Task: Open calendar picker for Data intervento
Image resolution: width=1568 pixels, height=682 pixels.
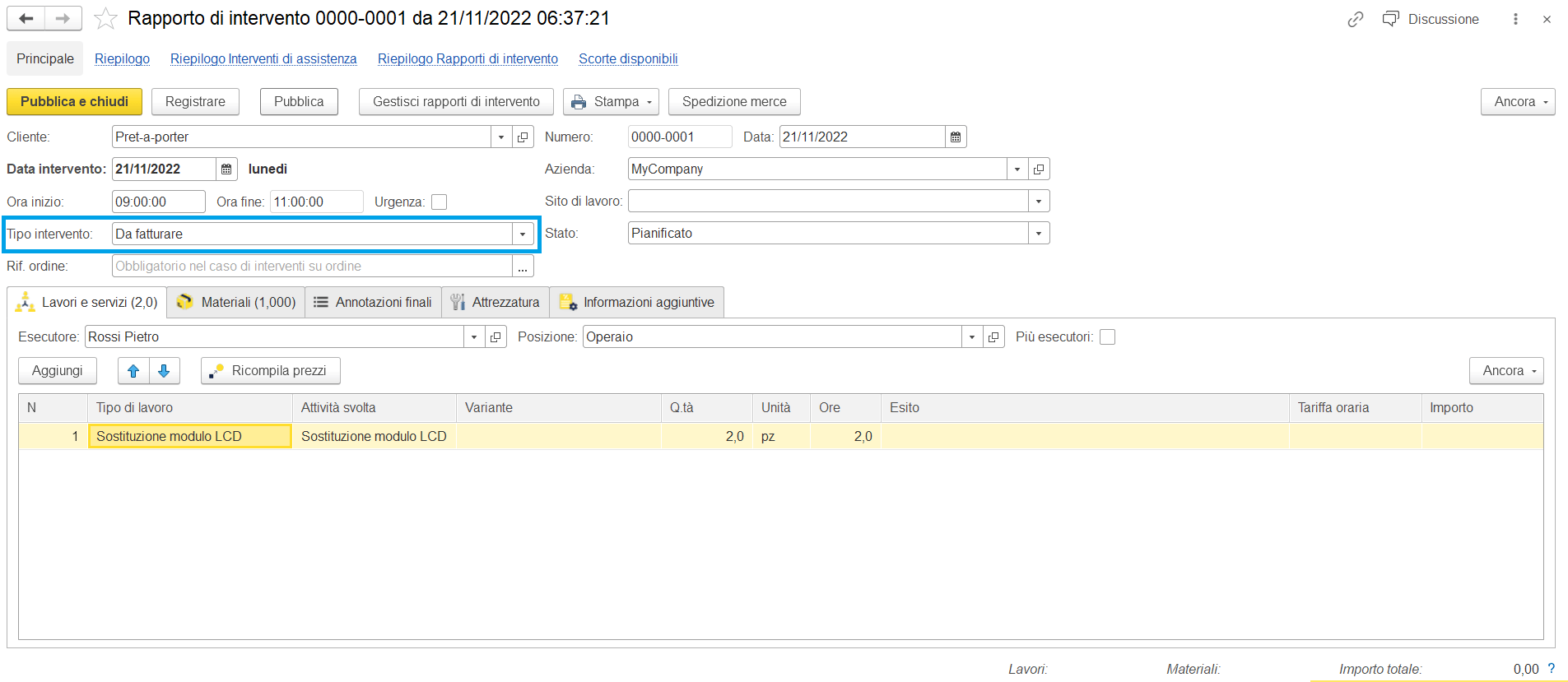Action: coord(226,169)
